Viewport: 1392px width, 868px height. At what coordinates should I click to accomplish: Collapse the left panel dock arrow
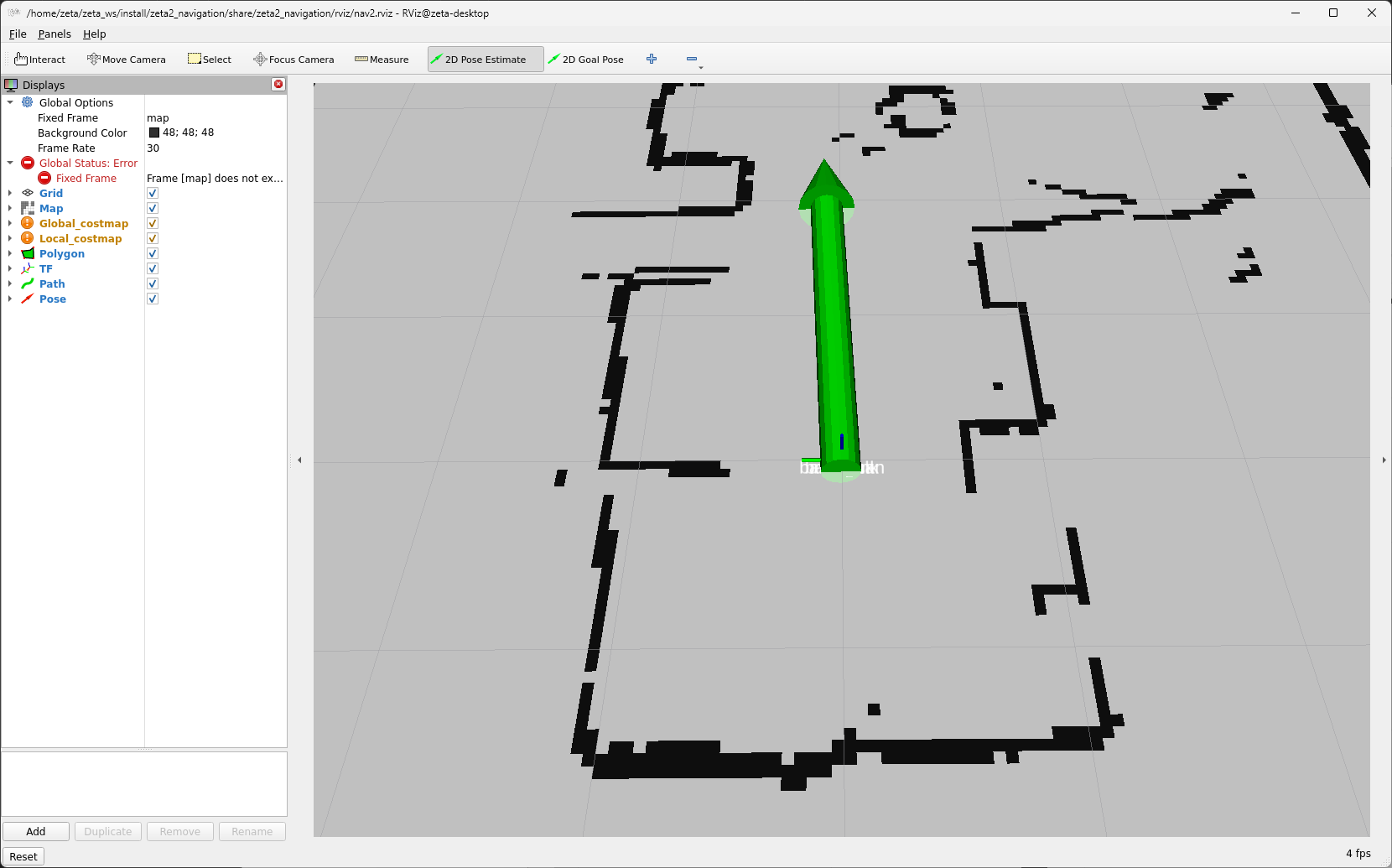coord(299,460)
